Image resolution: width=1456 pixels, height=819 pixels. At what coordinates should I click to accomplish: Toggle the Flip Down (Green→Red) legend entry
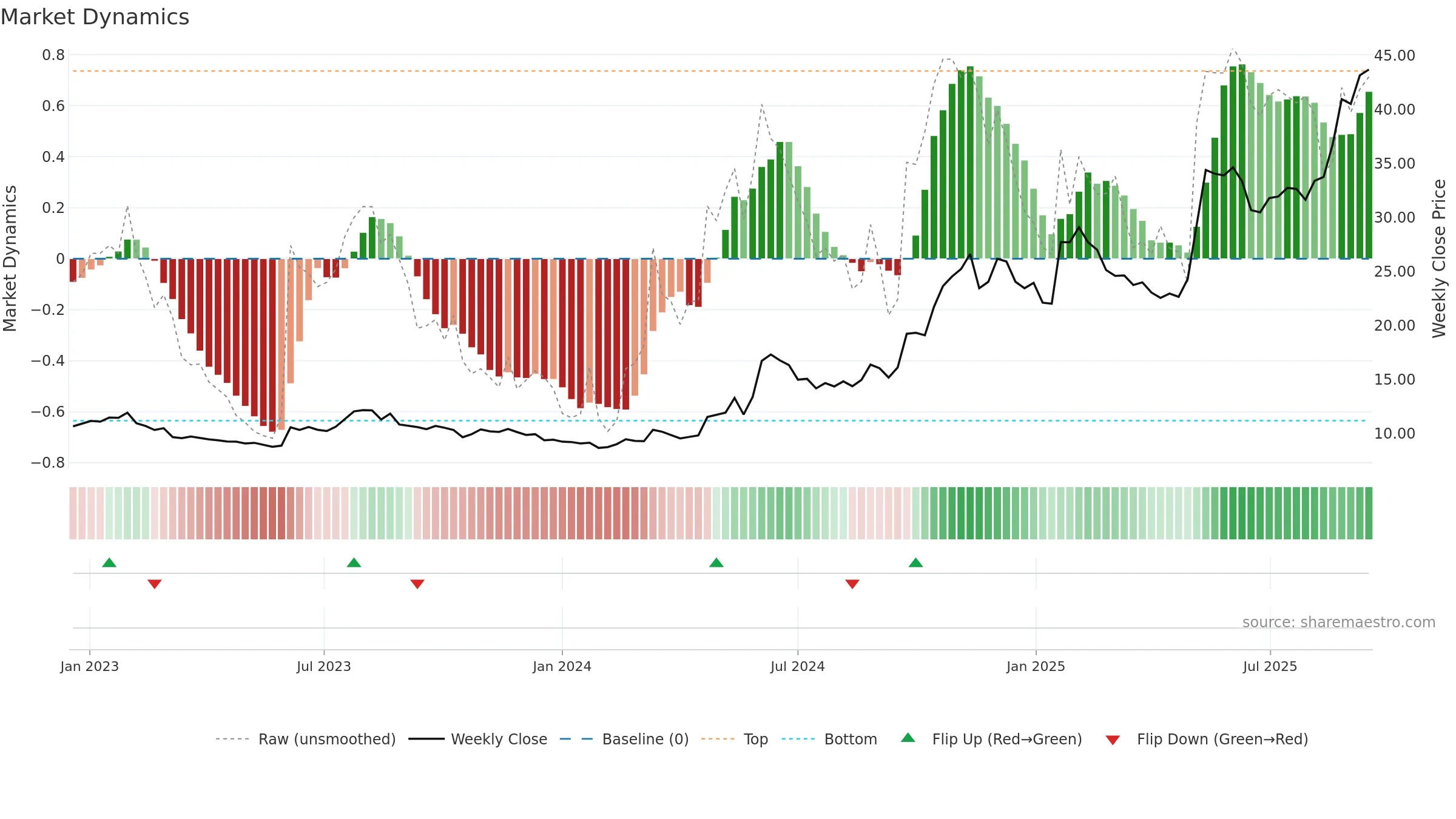(x=1206, y=739)
